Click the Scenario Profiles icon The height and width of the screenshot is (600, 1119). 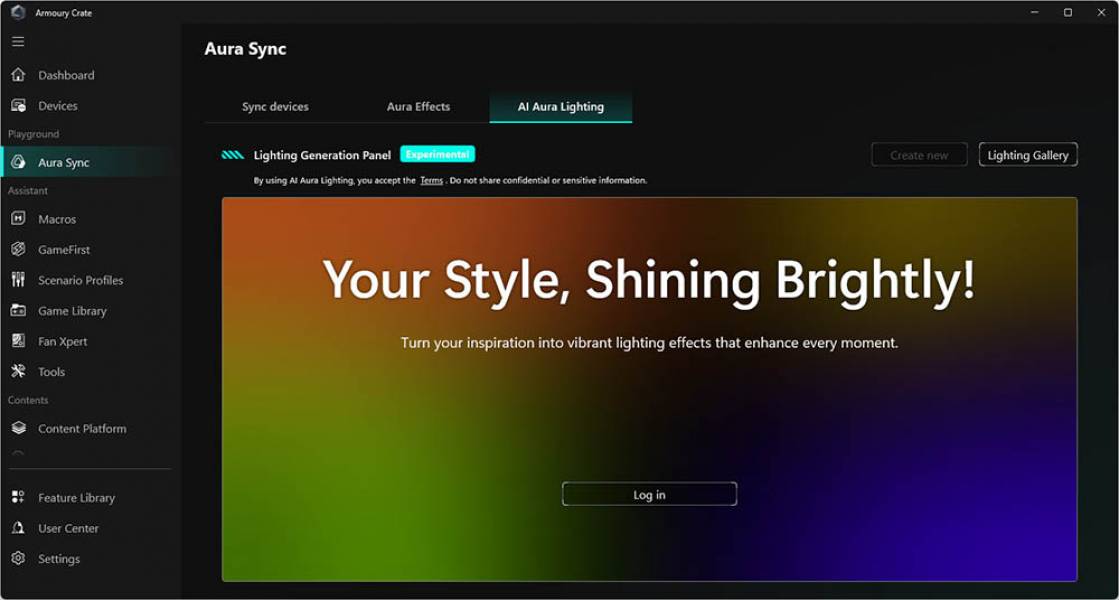[19, 280]
